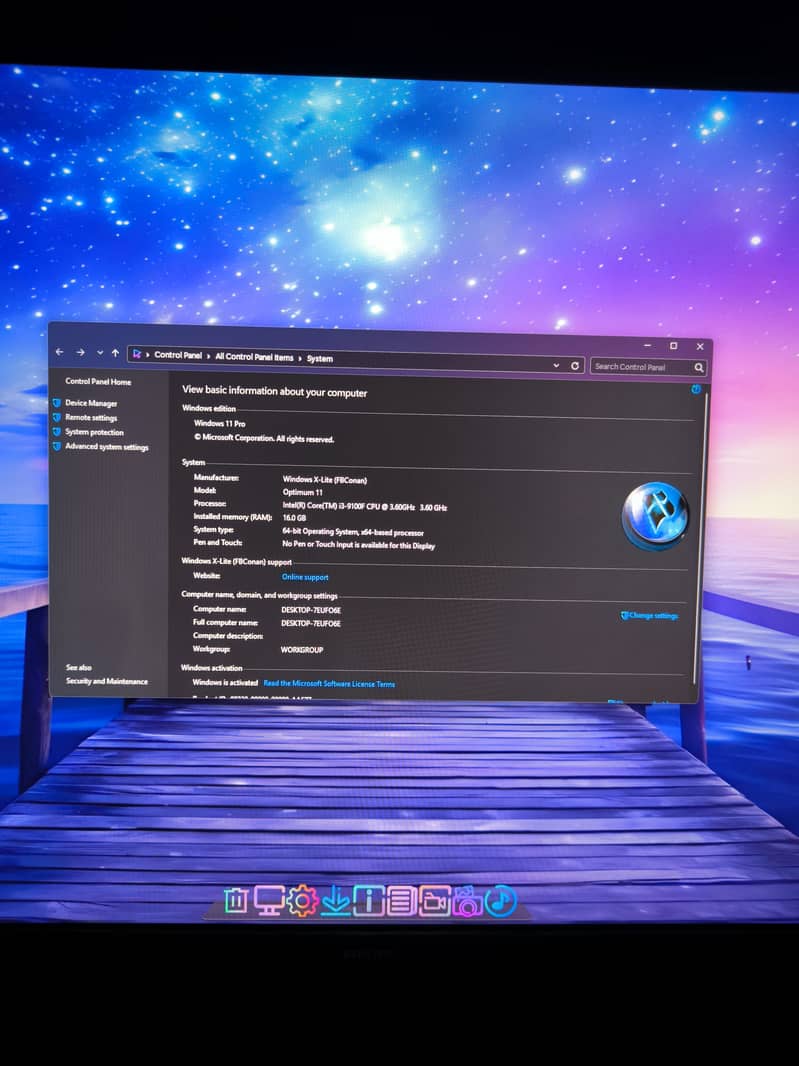Open the video camera dock icon

tap(435, 901)
